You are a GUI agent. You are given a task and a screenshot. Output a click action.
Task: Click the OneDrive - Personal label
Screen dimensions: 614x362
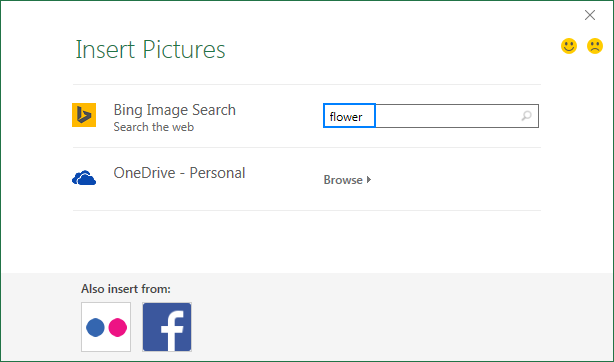179,173
